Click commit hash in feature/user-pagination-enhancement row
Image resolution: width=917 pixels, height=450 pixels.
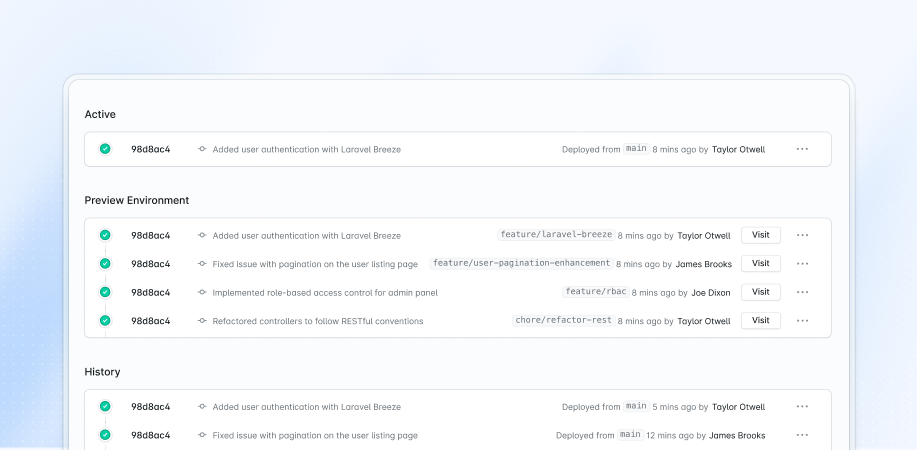pyautogui.click(x=150, y=264)
